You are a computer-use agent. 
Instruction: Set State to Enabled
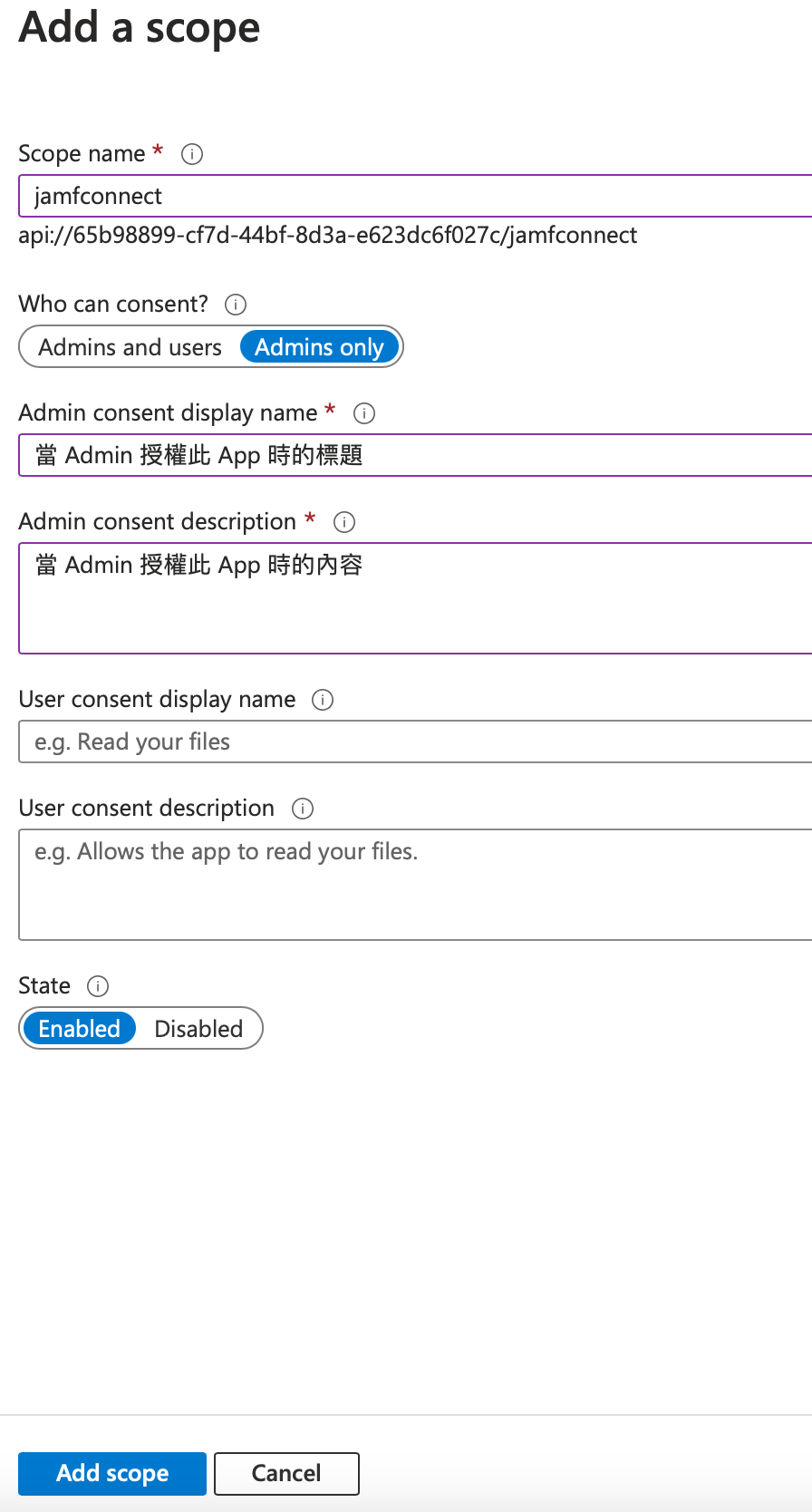click(80, 1029)
